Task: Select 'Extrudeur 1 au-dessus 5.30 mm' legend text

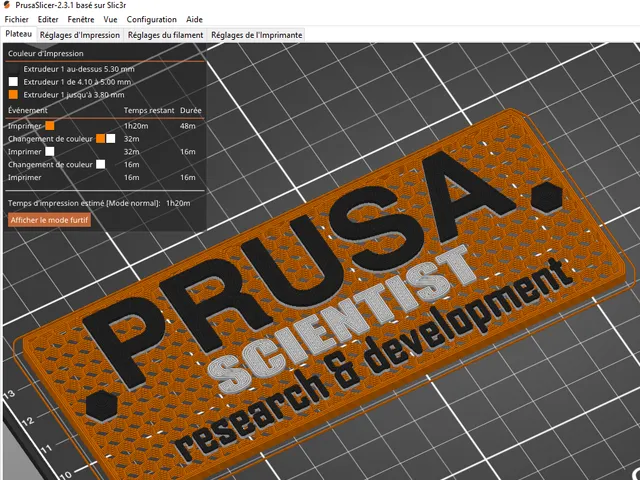Action: tap(79, 69)
